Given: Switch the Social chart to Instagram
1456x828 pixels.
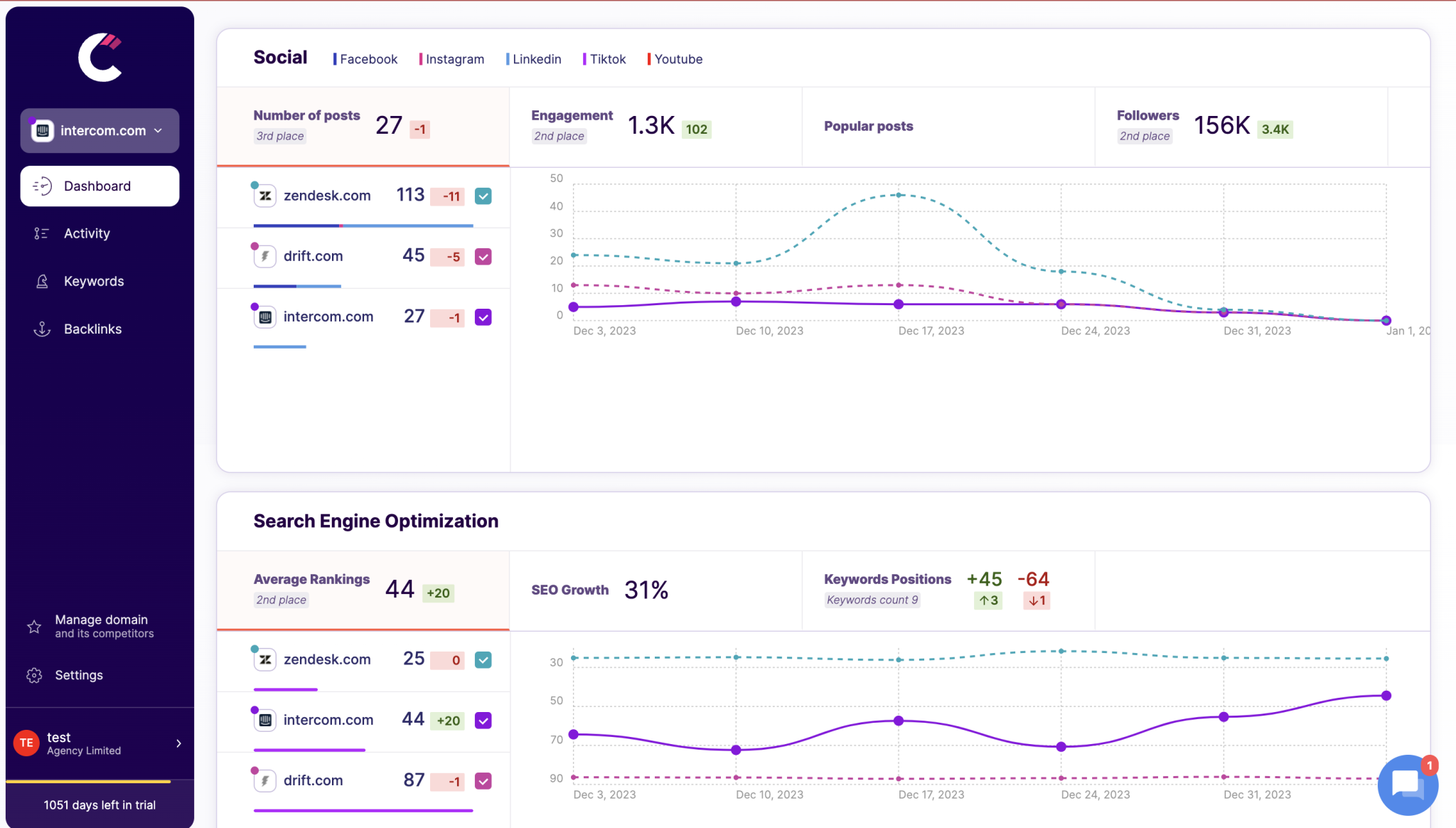Looking at the screenshot, I should tap(453, 59).
